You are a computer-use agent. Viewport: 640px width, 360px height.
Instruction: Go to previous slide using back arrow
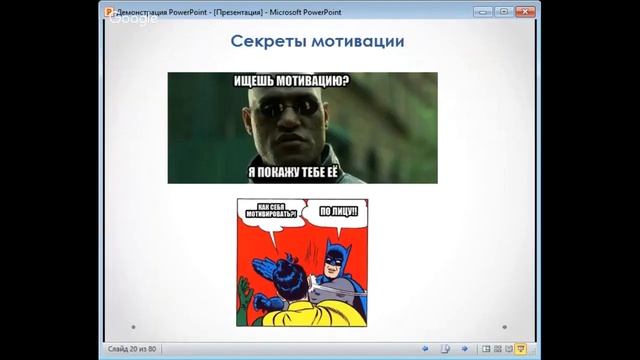(425, 349)
